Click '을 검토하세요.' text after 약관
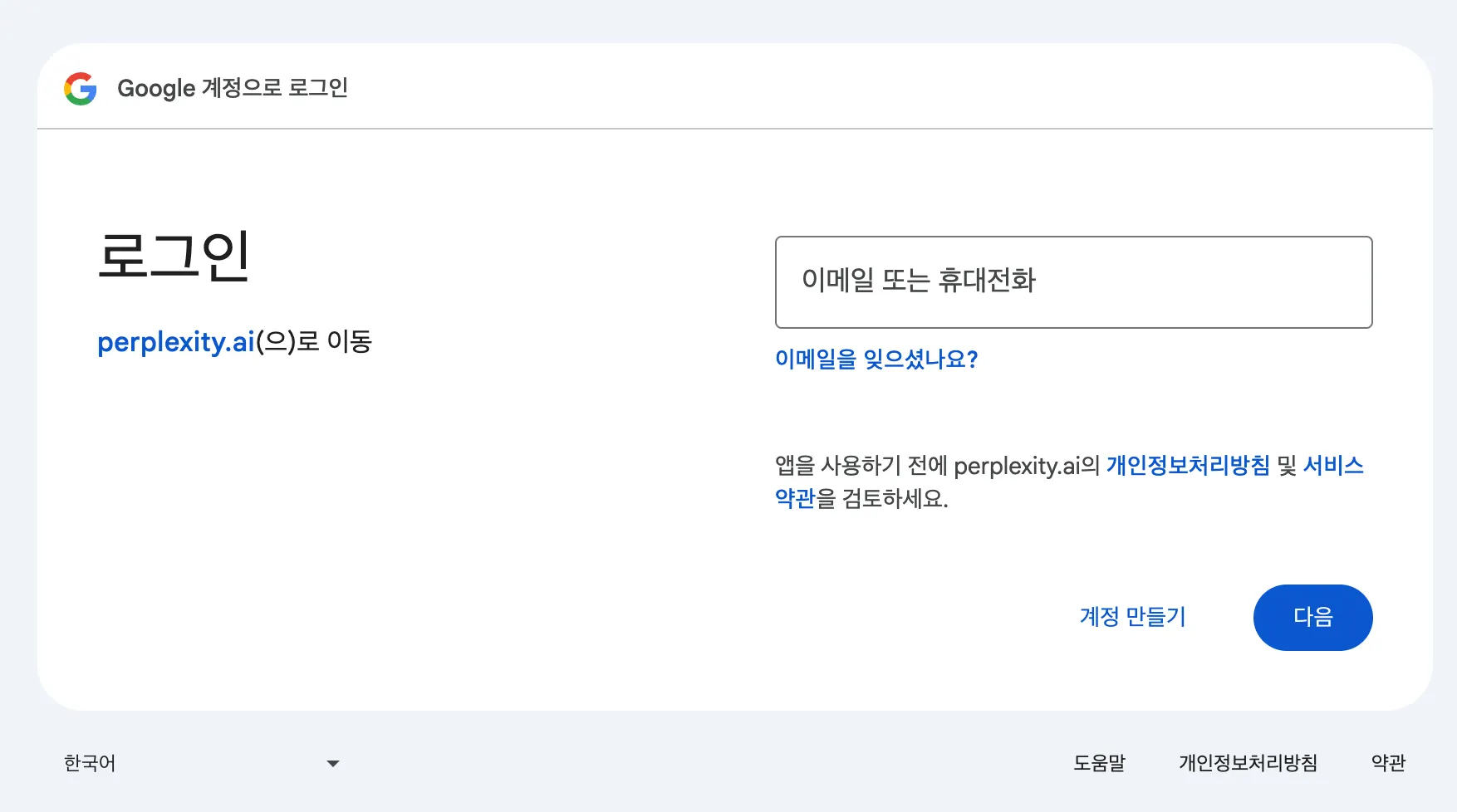This screenshot has width=1457, height=812. (883, 499)
